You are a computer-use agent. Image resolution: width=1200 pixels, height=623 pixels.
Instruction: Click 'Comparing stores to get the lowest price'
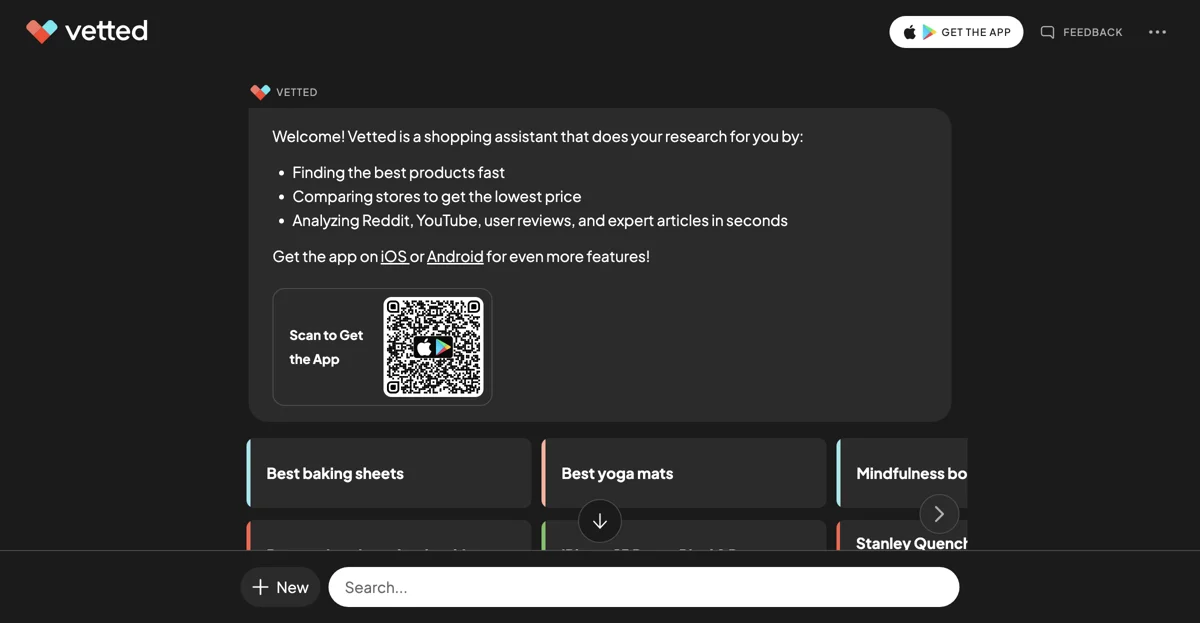437,196
